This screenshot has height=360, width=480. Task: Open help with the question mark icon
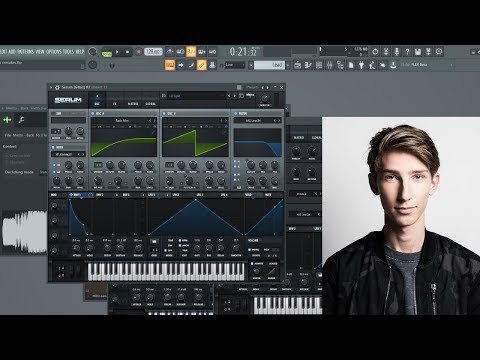[407, 52]
